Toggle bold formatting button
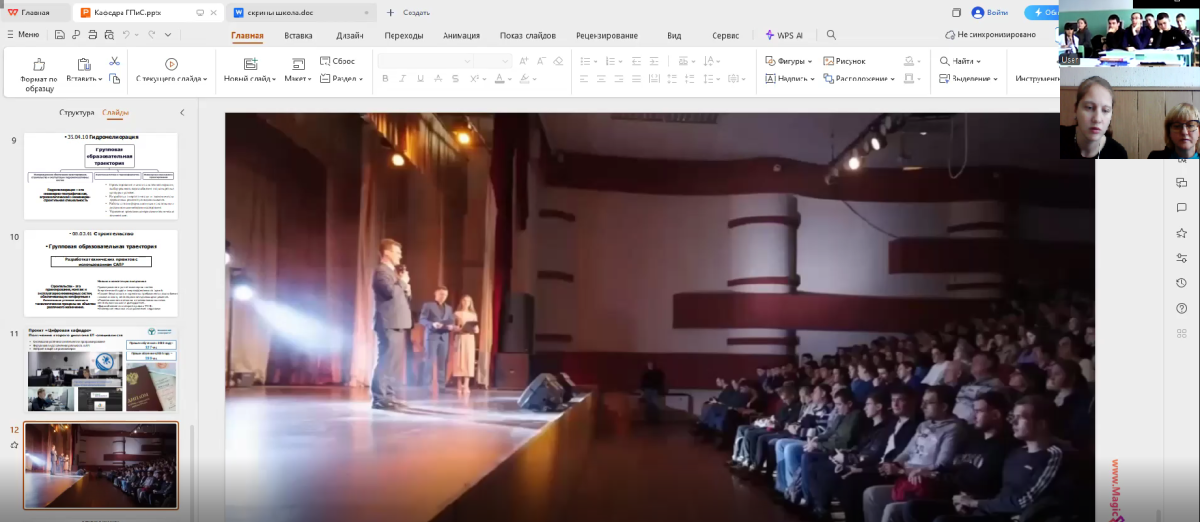 click(385, 79)
